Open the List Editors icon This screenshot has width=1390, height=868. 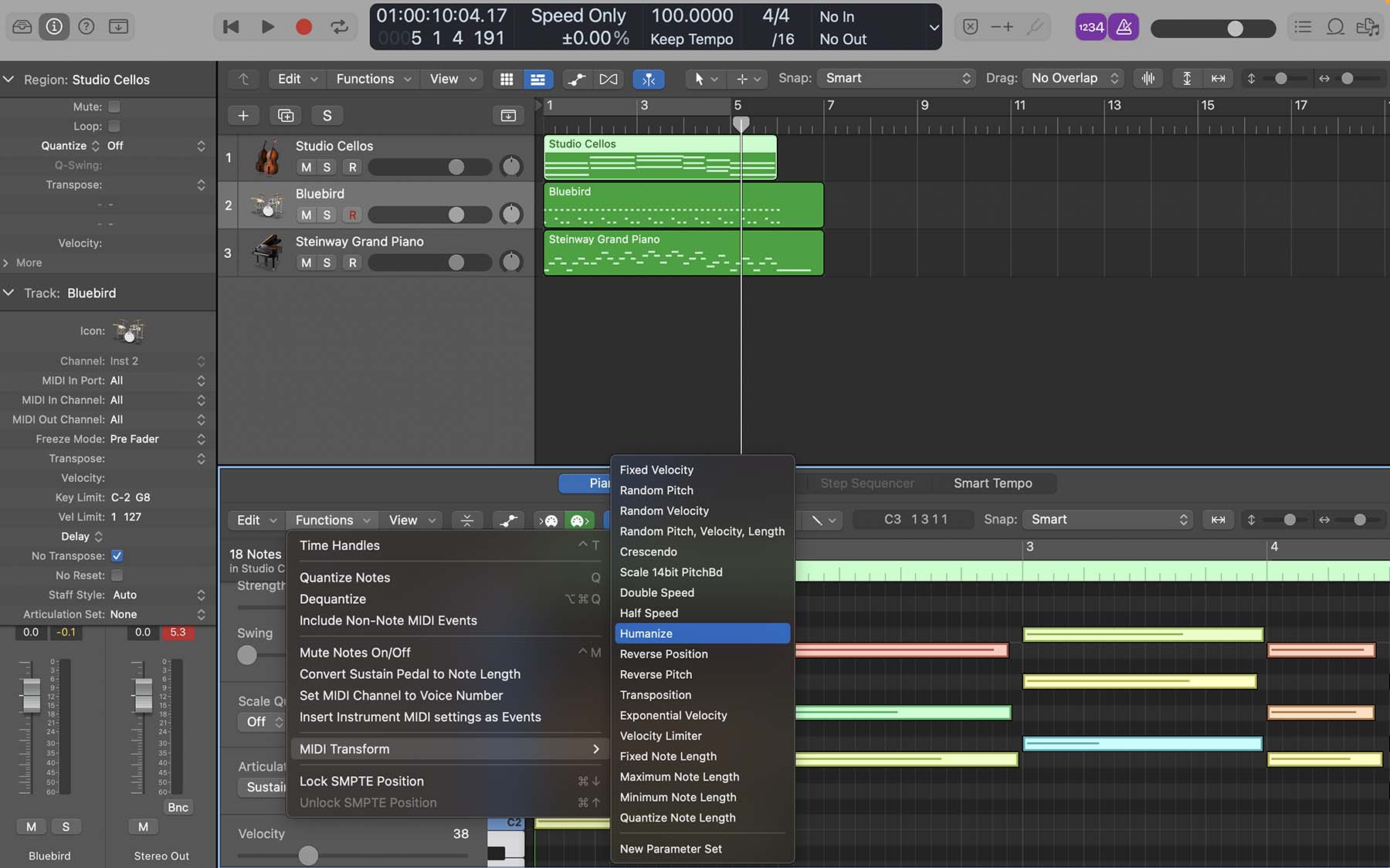pos(1303,27)
